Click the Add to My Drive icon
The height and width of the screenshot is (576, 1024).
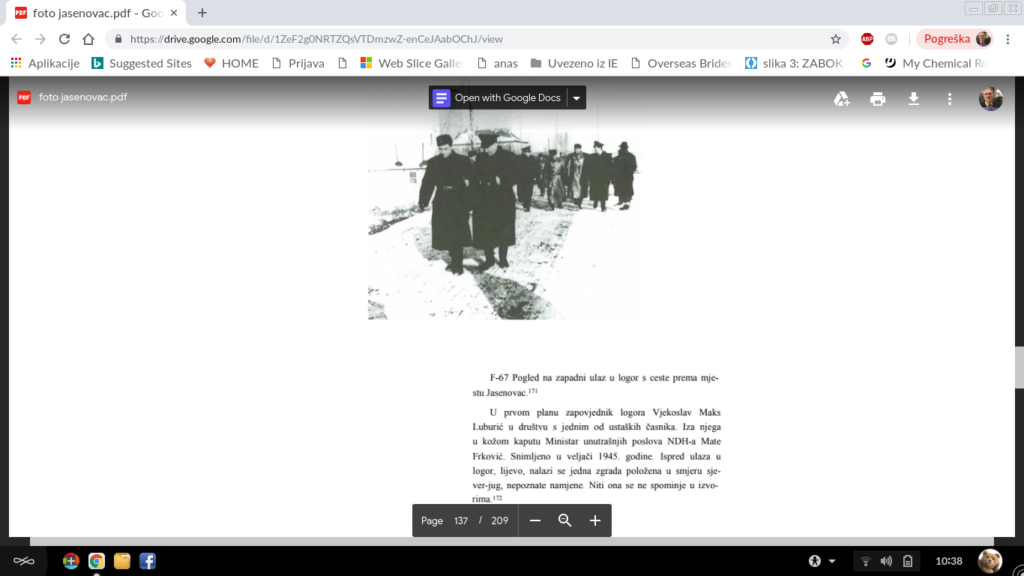tap(842, 98)
